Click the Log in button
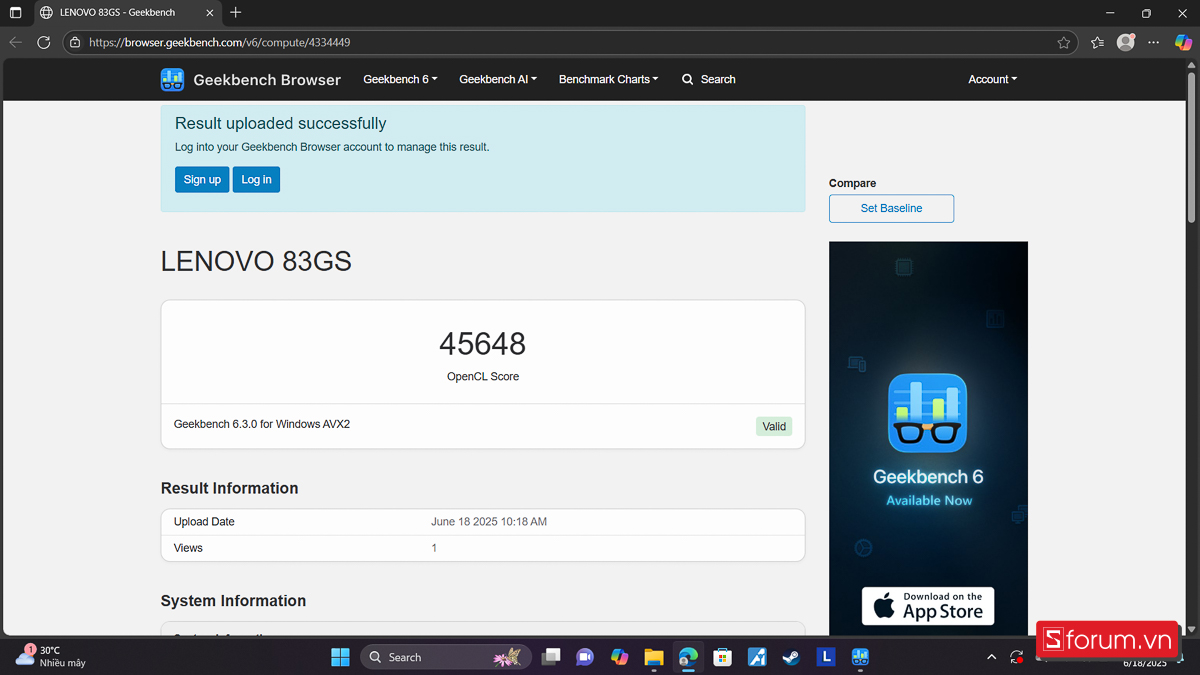The image size is (1200, 675). (x=256, y=179)
